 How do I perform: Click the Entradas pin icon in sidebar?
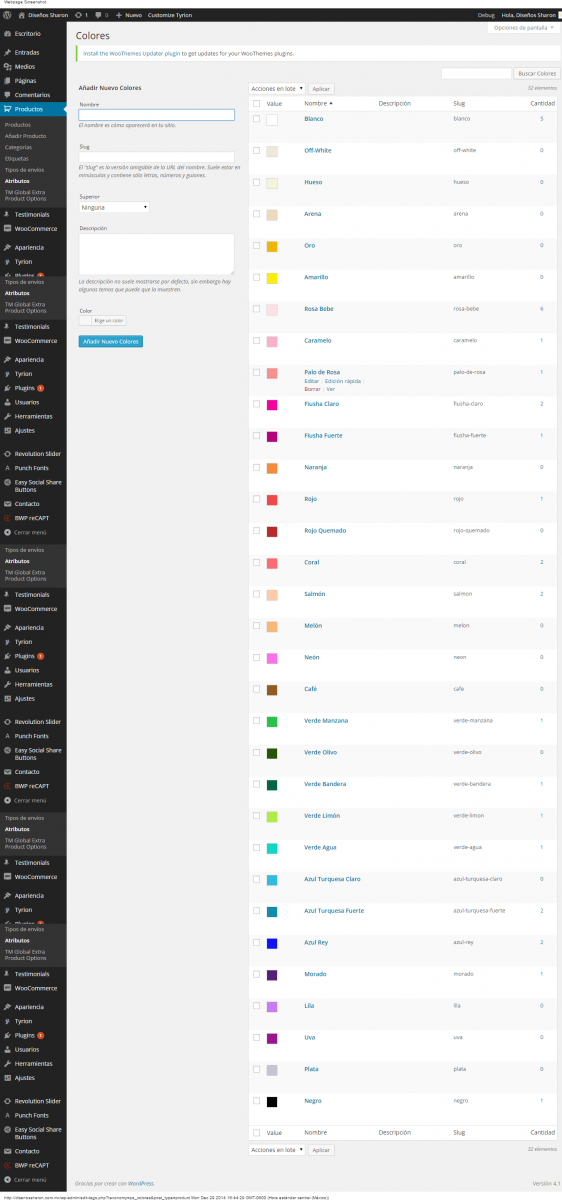8,51
